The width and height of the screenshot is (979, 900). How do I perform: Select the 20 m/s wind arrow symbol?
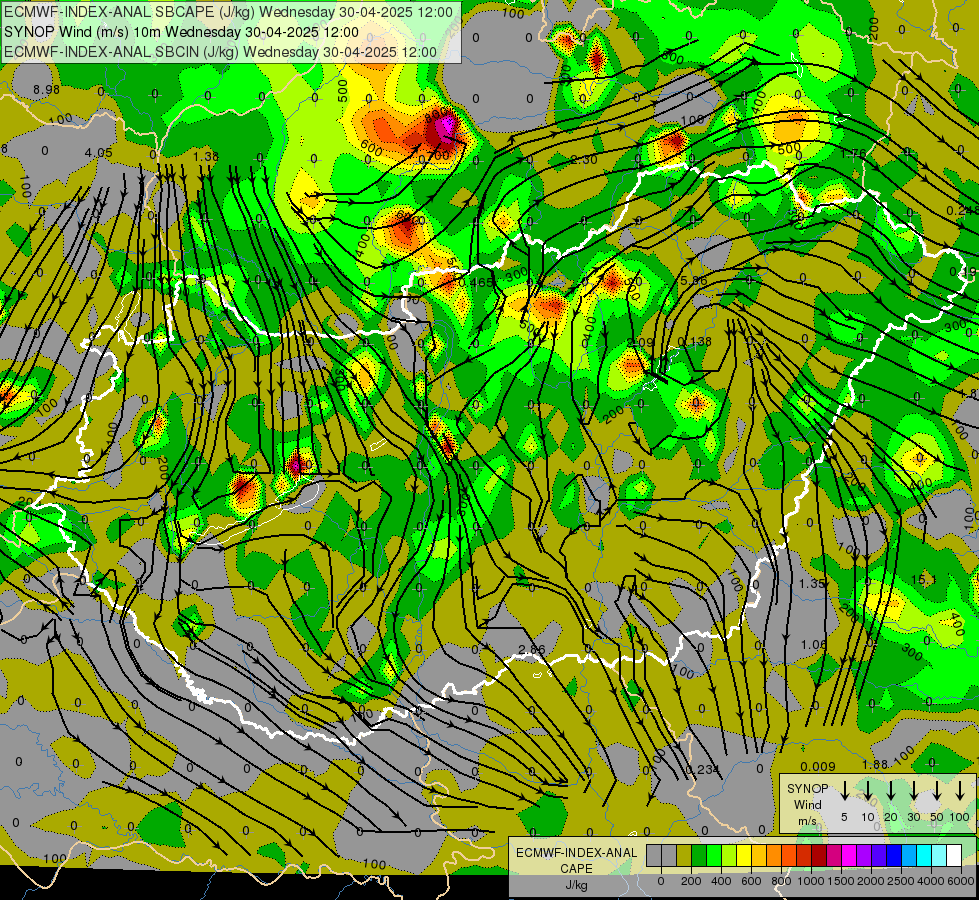tap(891, 791)
